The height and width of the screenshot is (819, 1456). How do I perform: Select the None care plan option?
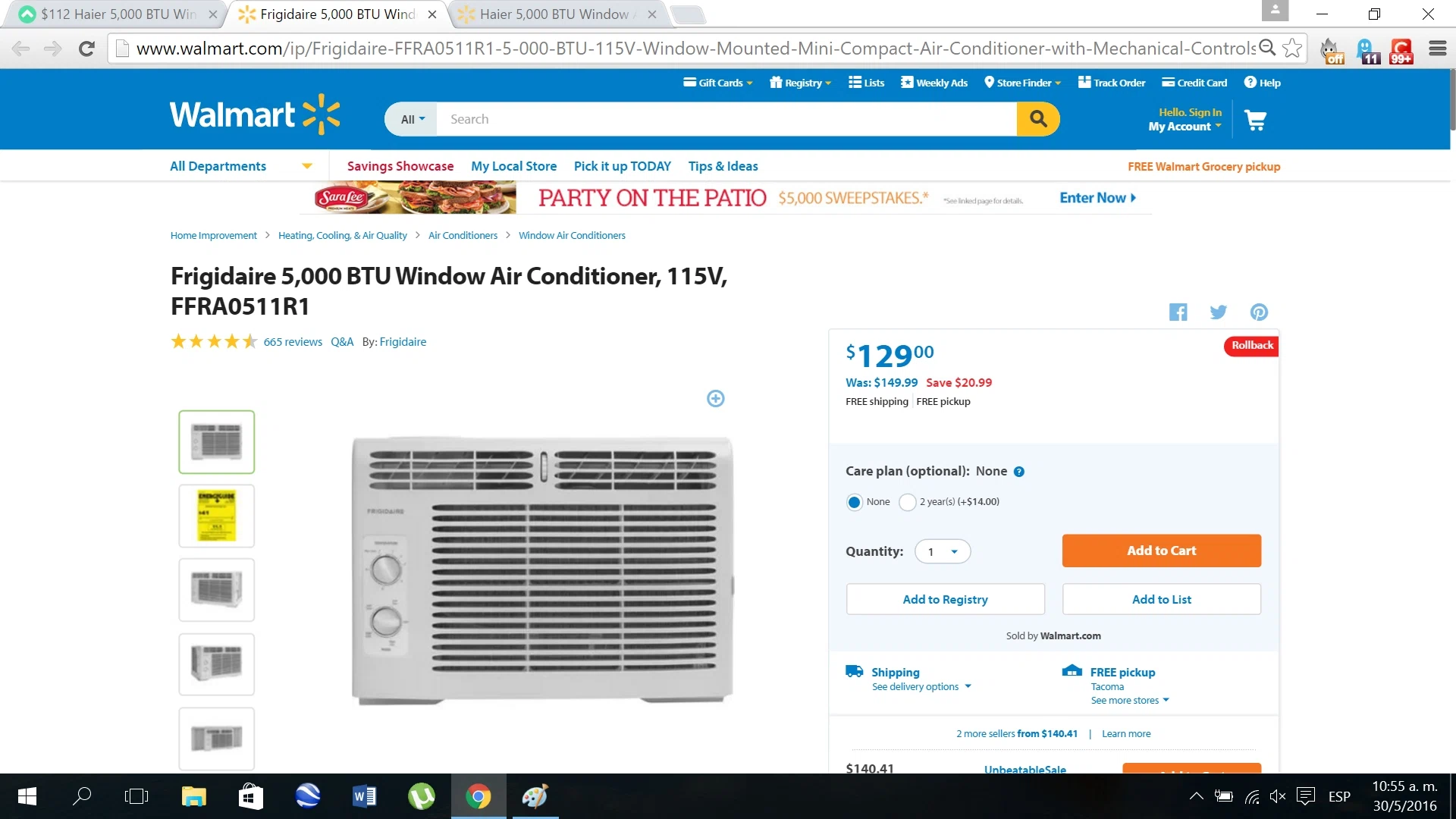pos(855,502)
